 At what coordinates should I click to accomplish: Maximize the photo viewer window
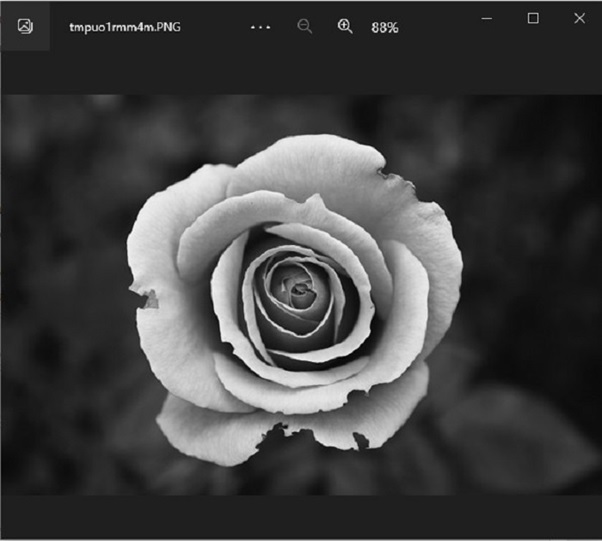pos(533,18)
